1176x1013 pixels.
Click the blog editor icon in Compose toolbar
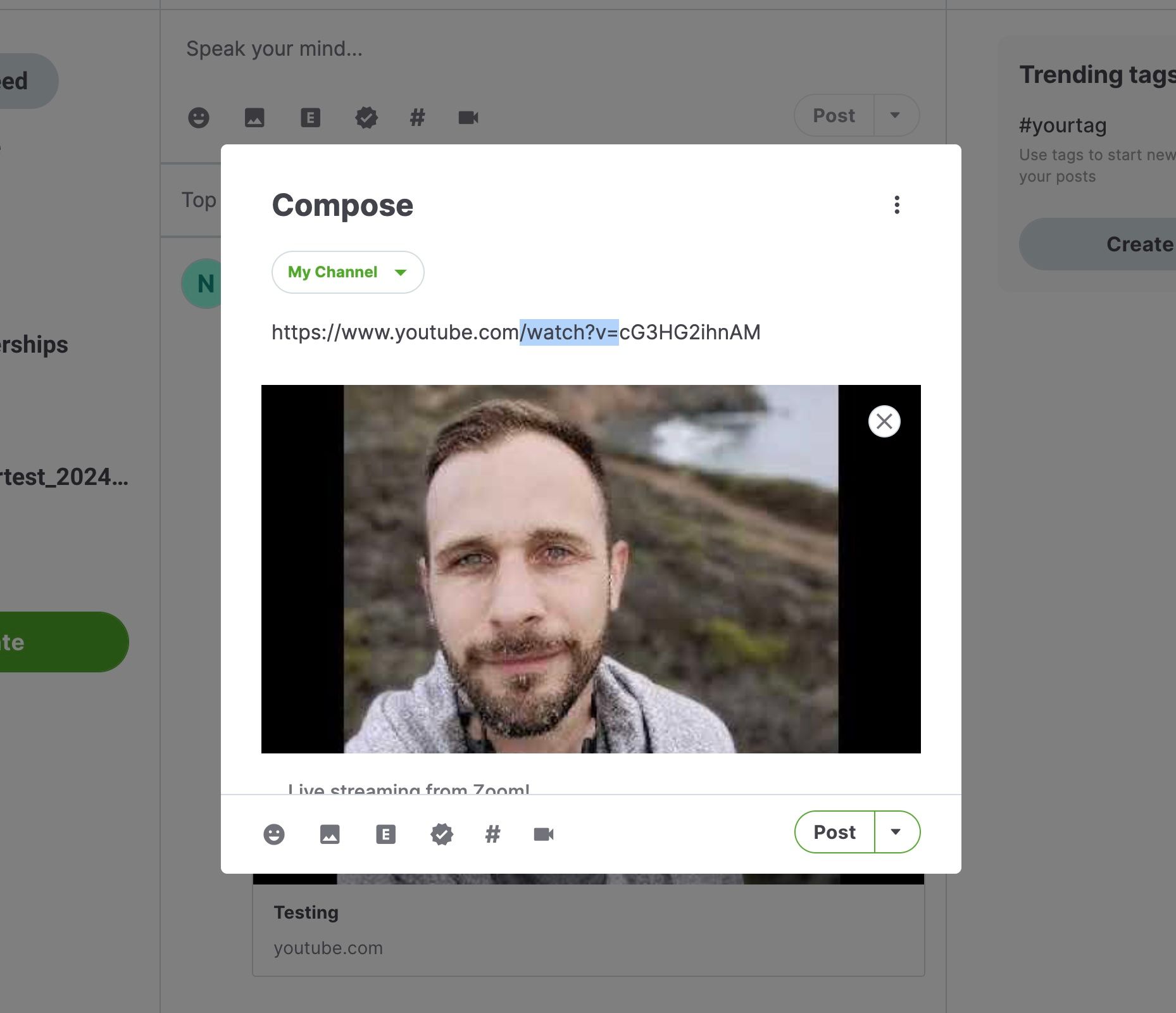pyautogui.click(x=385, y=834)
